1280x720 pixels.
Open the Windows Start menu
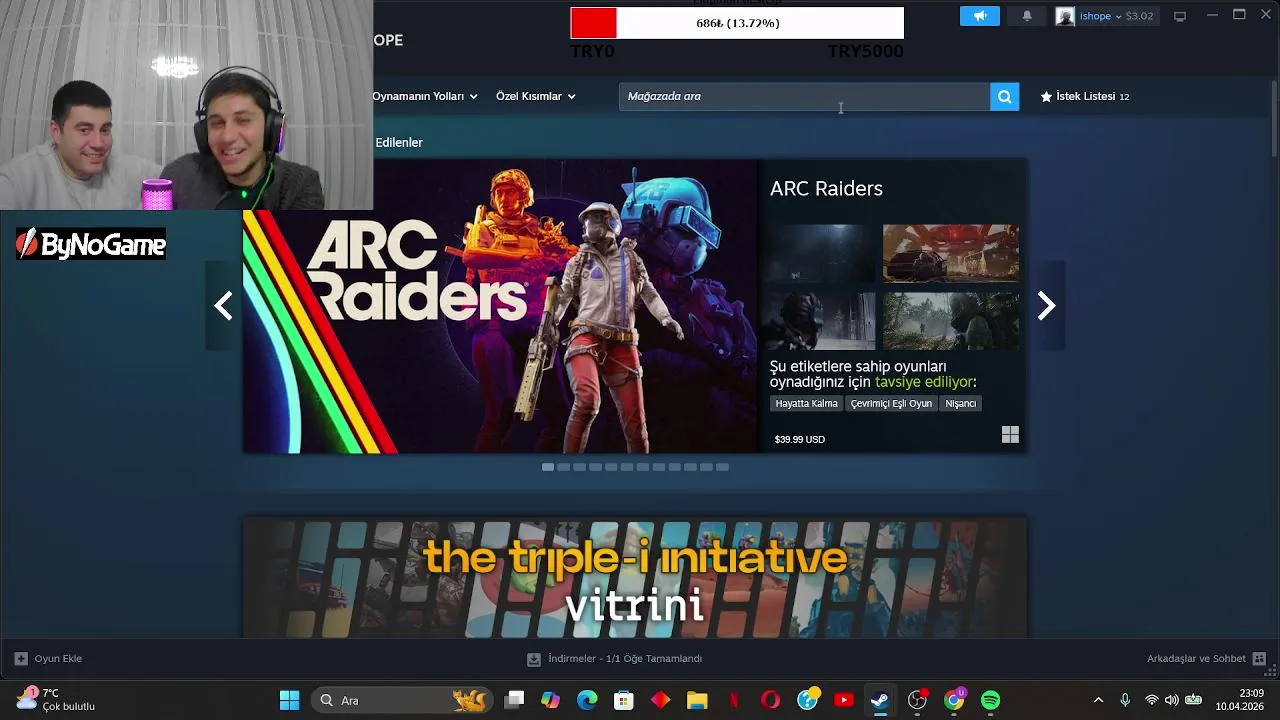(x=289, y=700)
